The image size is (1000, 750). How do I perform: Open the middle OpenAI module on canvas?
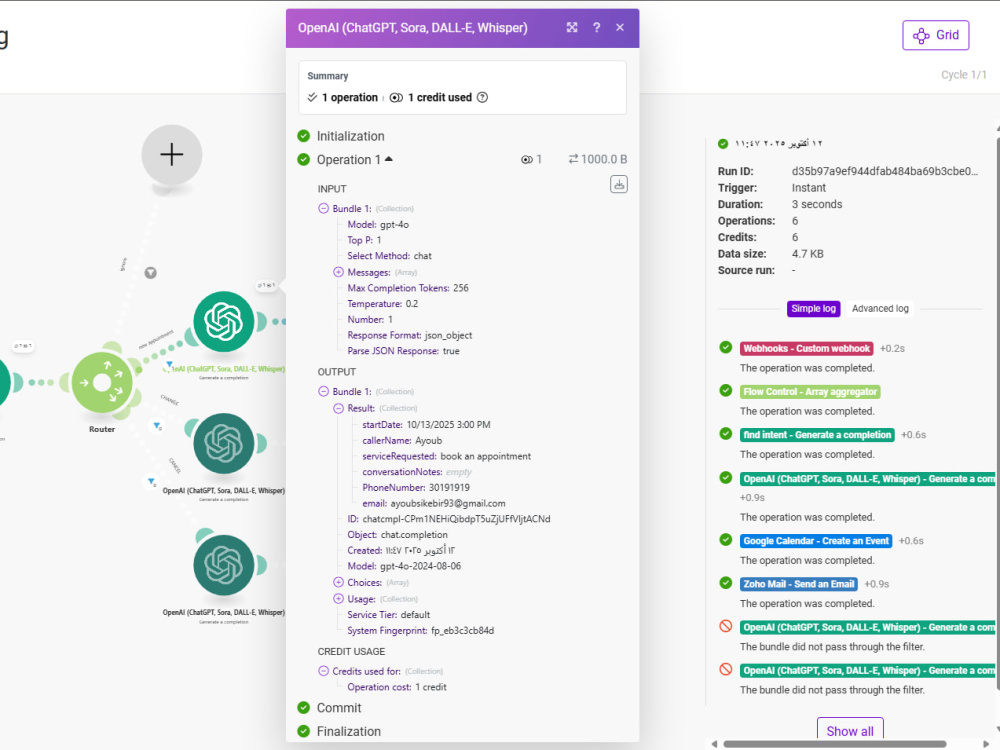[224, 443]
